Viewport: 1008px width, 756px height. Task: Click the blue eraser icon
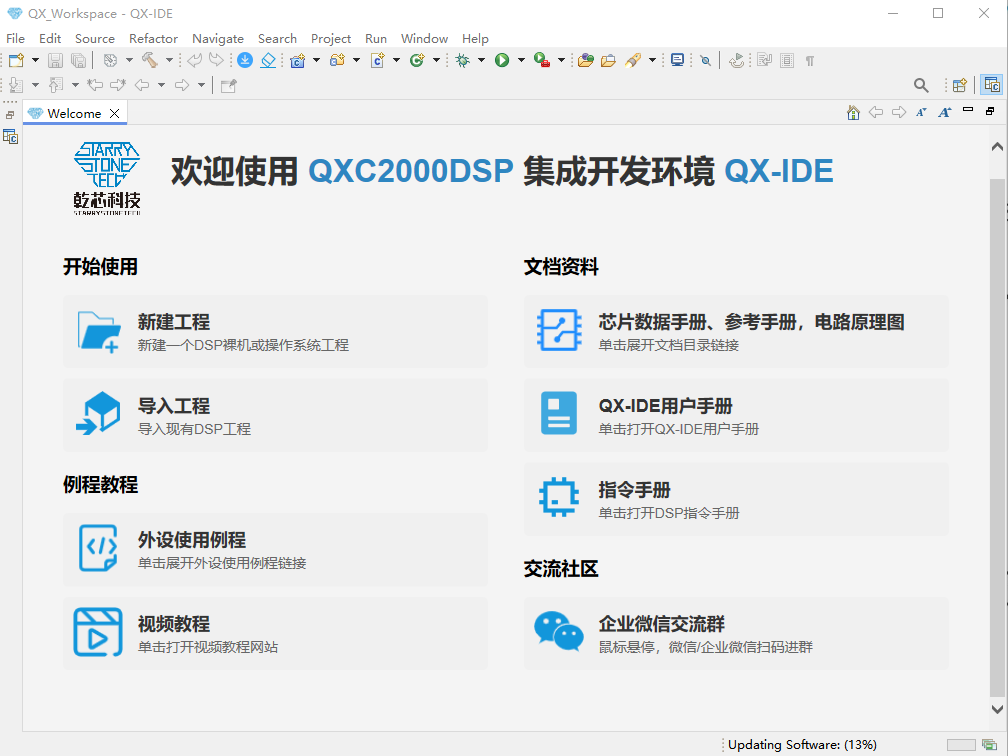click(268, 60)
